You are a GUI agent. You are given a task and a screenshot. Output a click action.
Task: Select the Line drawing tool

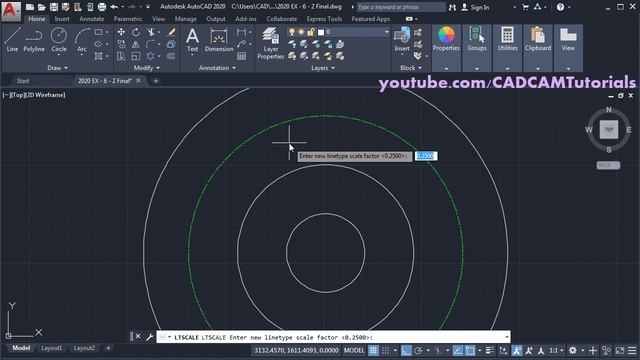click(x=12, y=40)
